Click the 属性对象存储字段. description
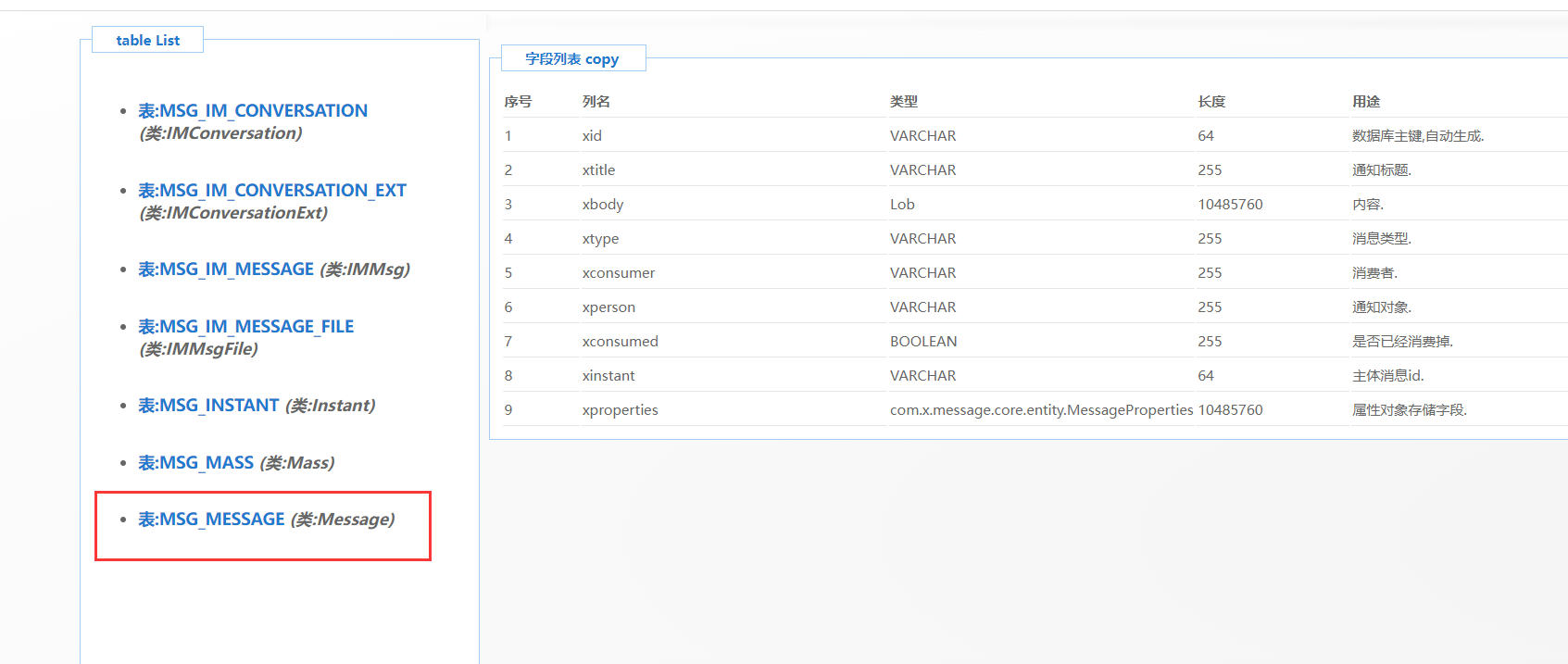The width and height of the screenshot is (1568, 664). coord(1410,410)
